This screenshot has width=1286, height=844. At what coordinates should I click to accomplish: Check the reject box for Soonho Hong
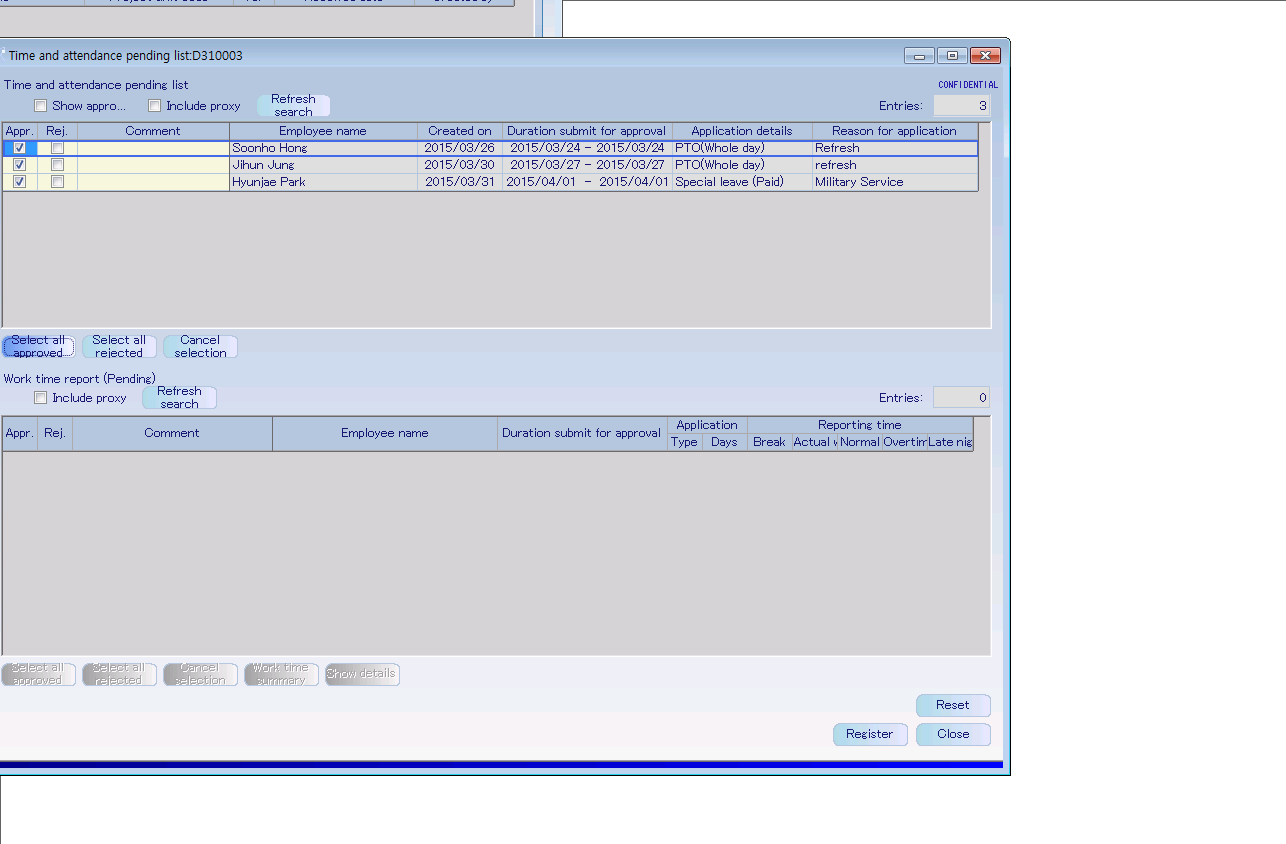pos(58,148)
